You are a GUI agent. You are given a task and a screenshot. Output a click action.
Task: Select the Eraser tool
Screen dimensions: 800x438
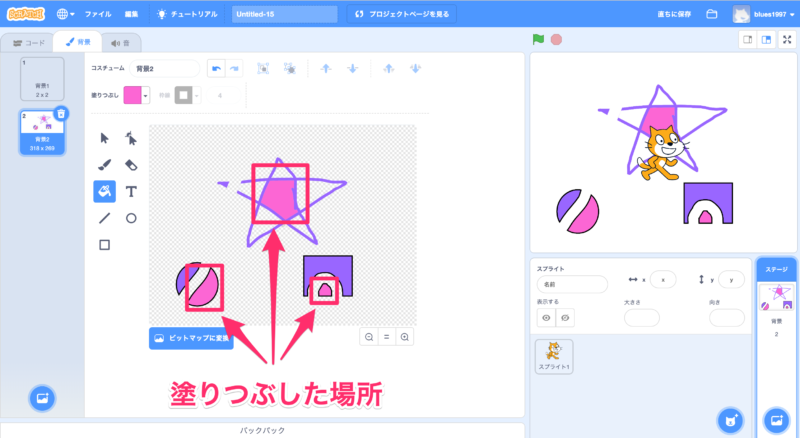[131, 165]
